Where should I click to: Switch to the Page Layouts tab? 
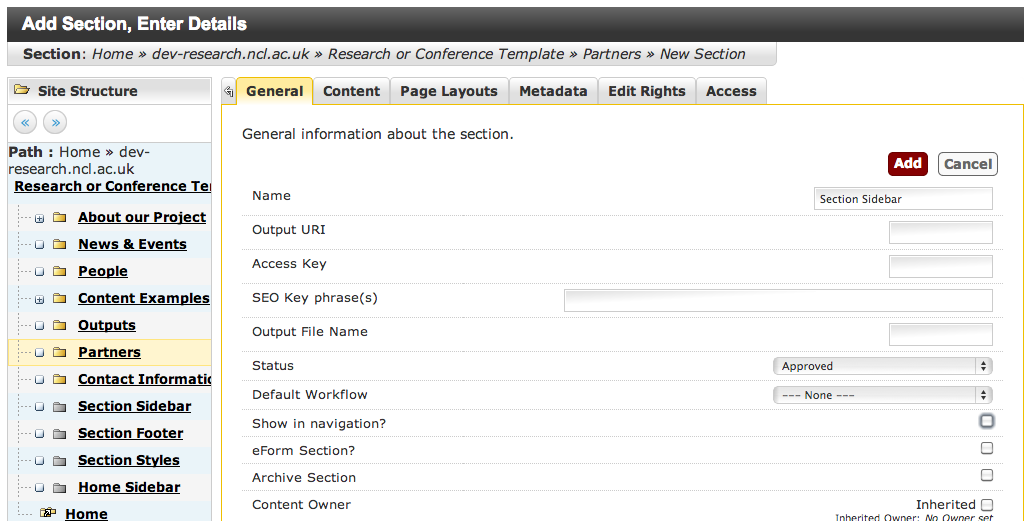pos(448,91)
